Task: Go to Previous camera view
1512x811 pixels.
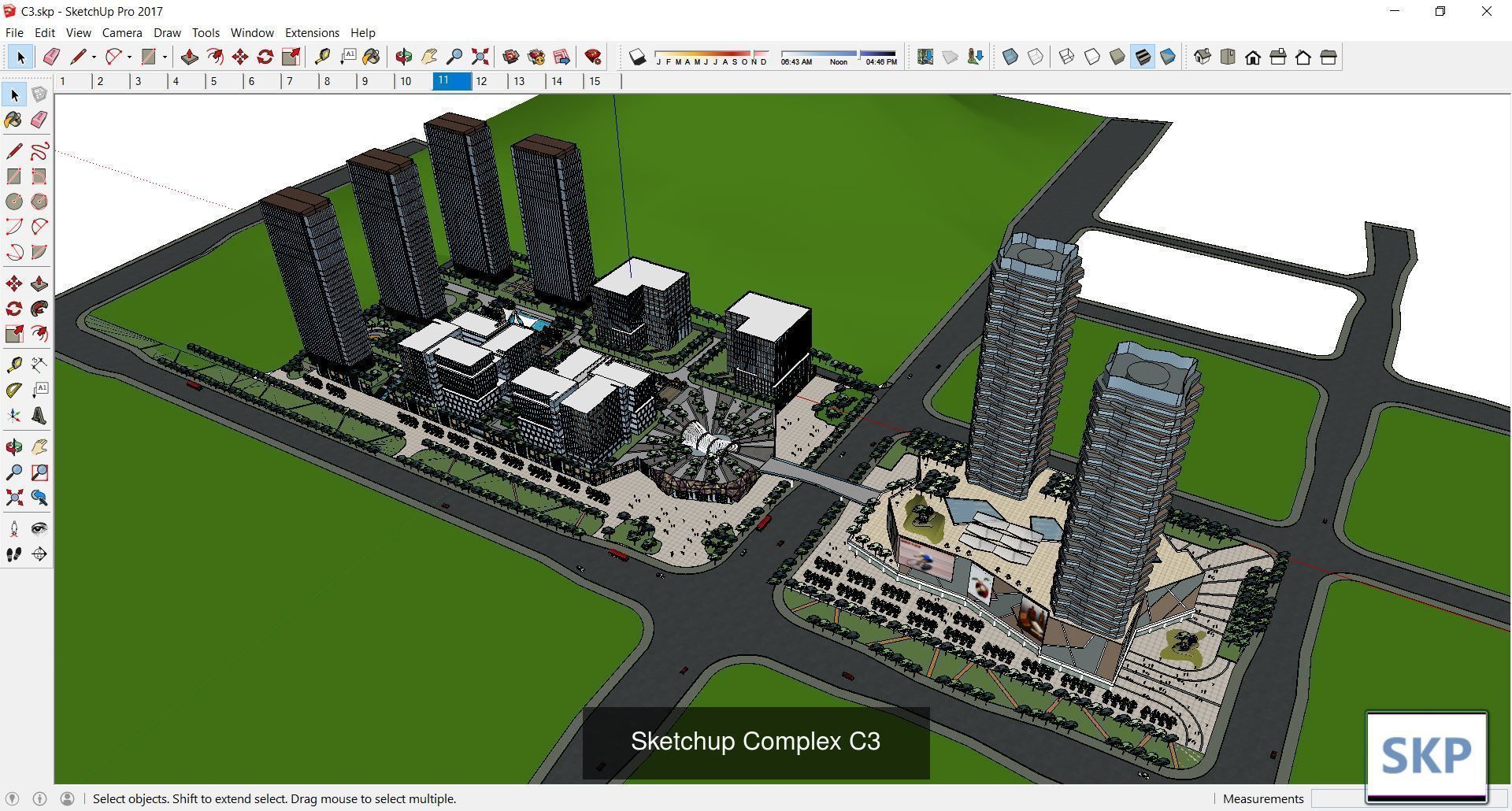Action: tap(39, 498)
